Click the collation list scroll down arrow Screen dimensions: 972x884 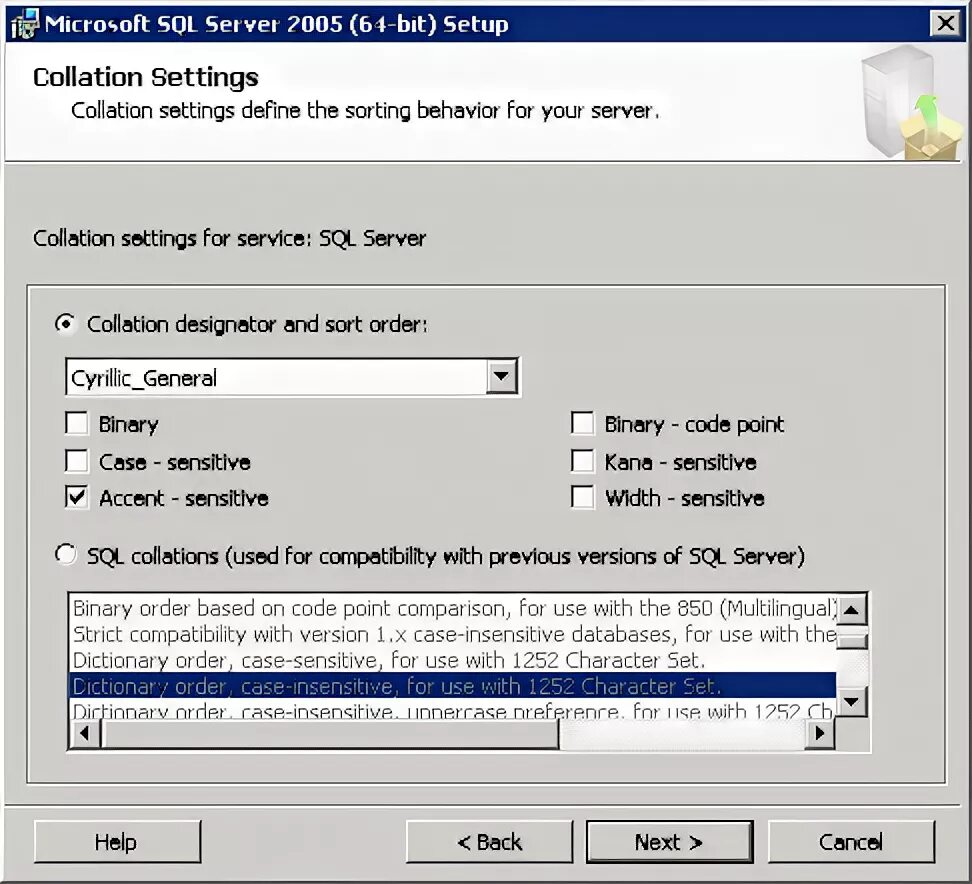tap(852, 702)
